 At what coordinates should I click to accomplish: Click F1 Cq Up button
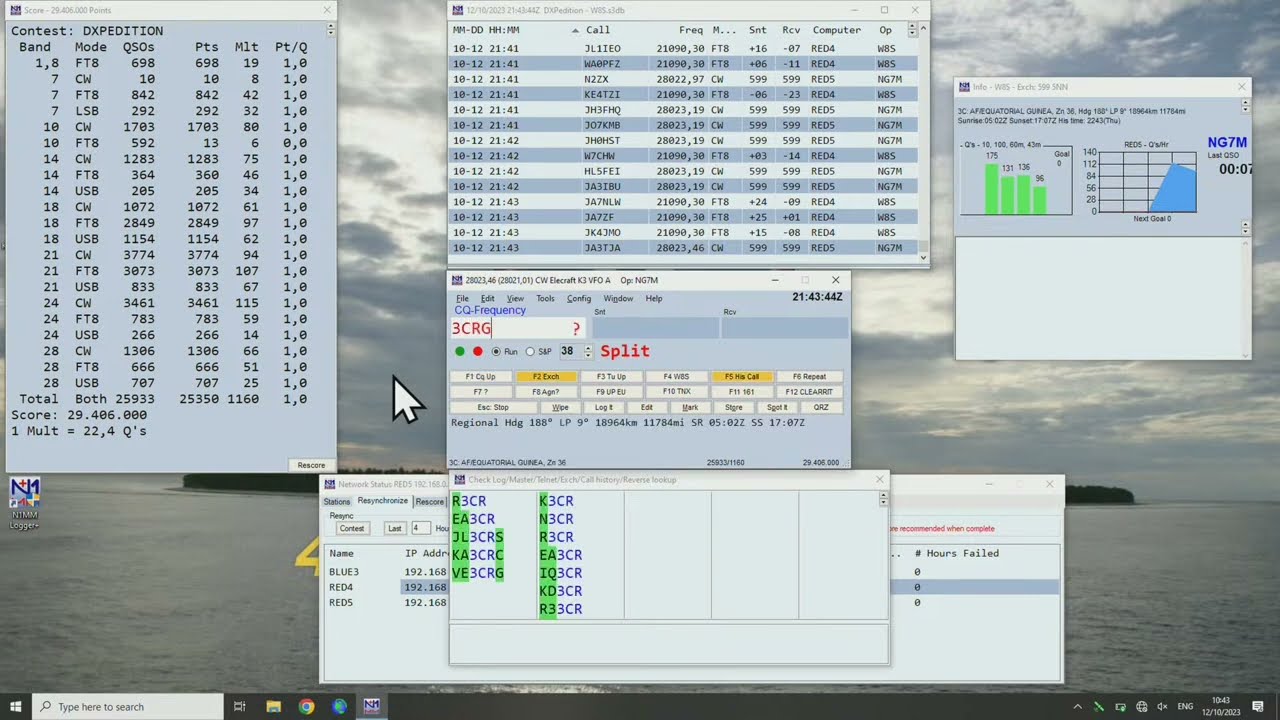pos(480,377)
